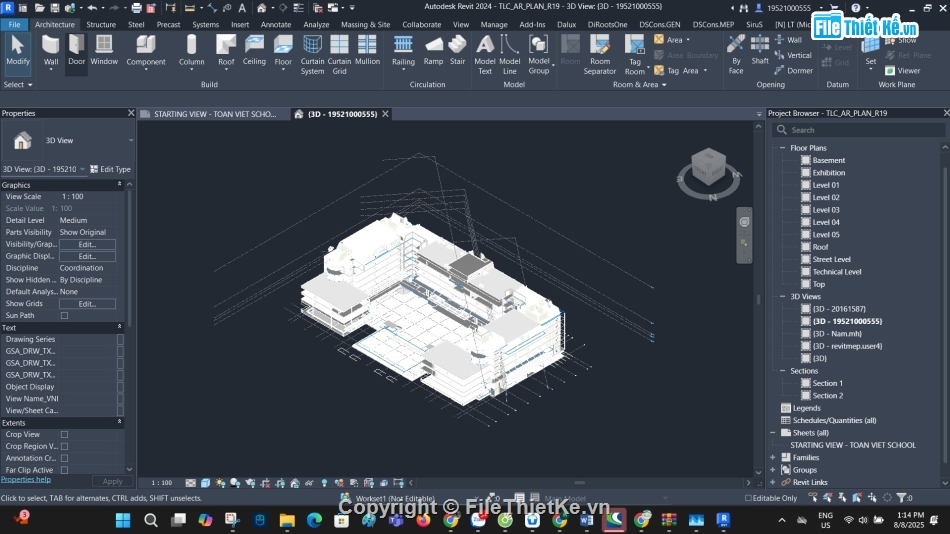
Task: Toggle the Sun Path checkbox
Action: coord(64,316)
